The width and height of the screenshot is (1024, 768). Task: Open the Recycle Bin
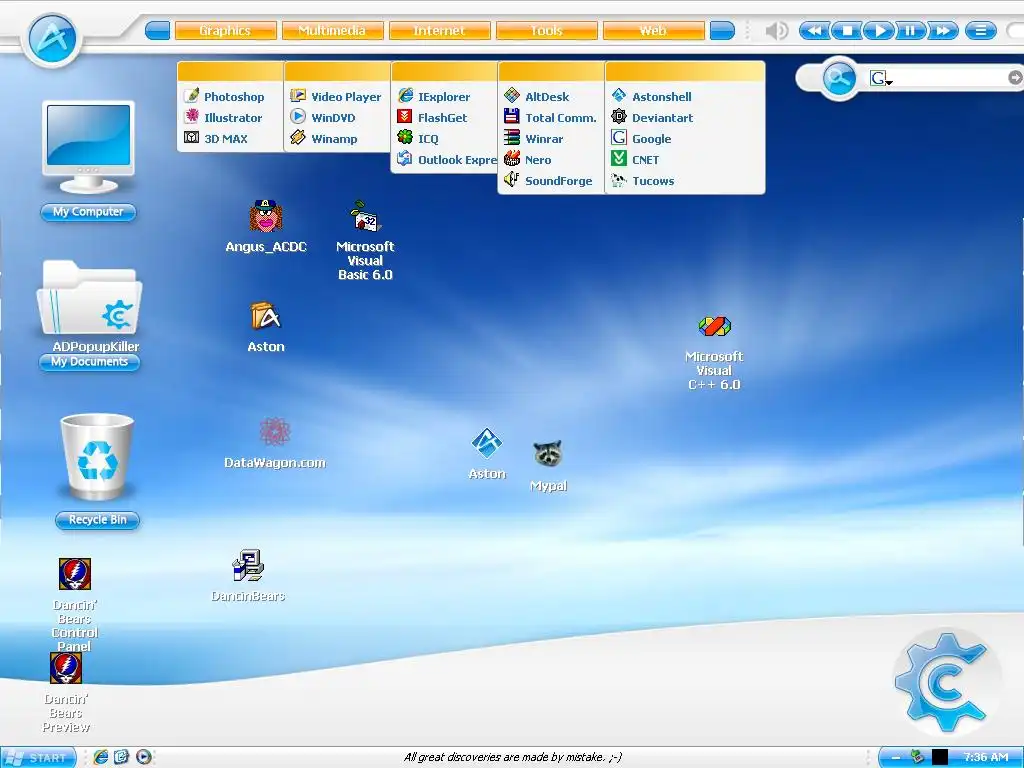97,470
